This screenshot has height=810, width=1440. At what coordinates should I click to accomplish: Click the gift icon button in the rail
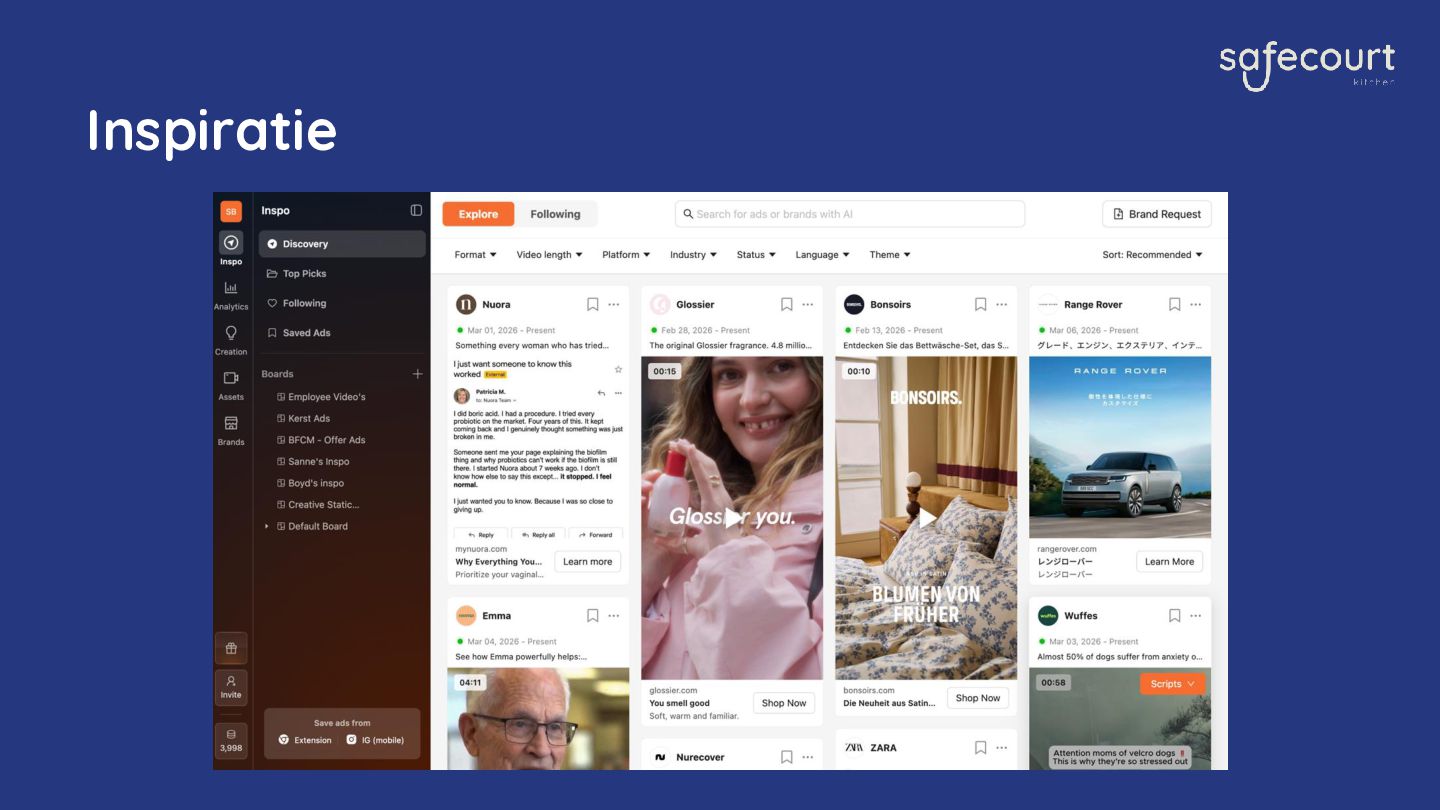(x=231, y=648)
